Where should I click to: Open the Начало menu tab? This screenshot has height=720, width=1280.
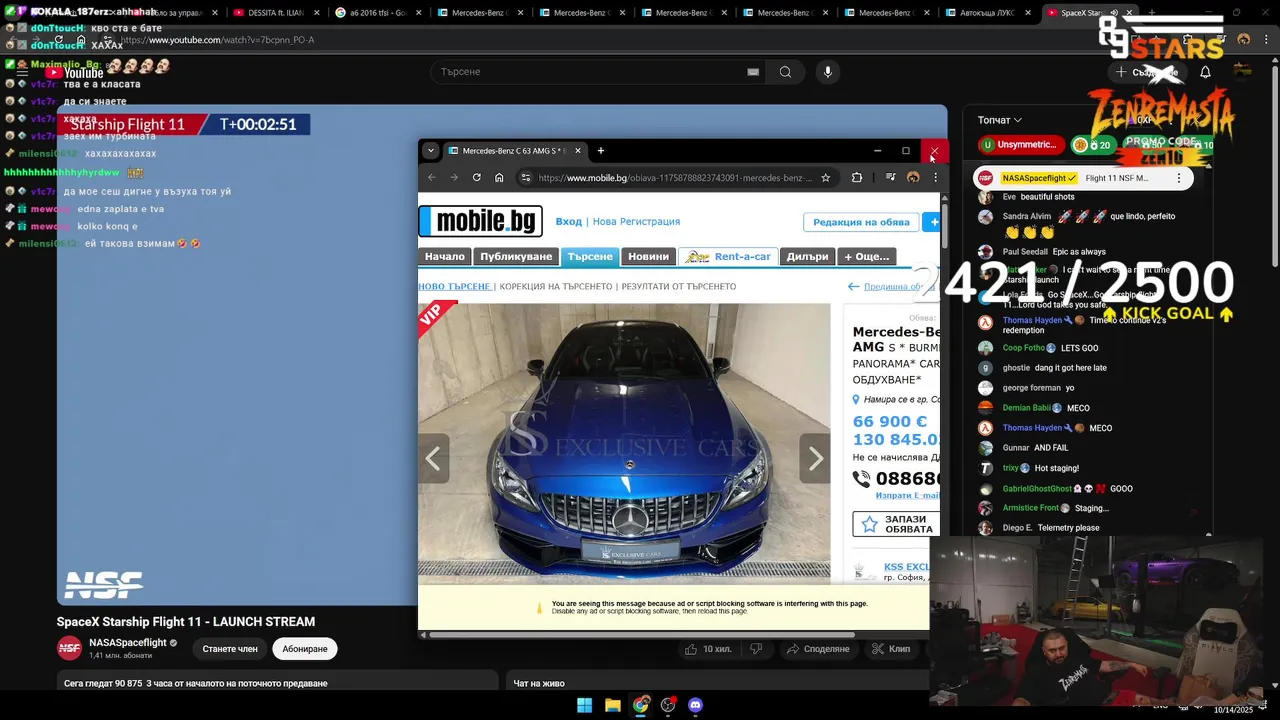445,256
